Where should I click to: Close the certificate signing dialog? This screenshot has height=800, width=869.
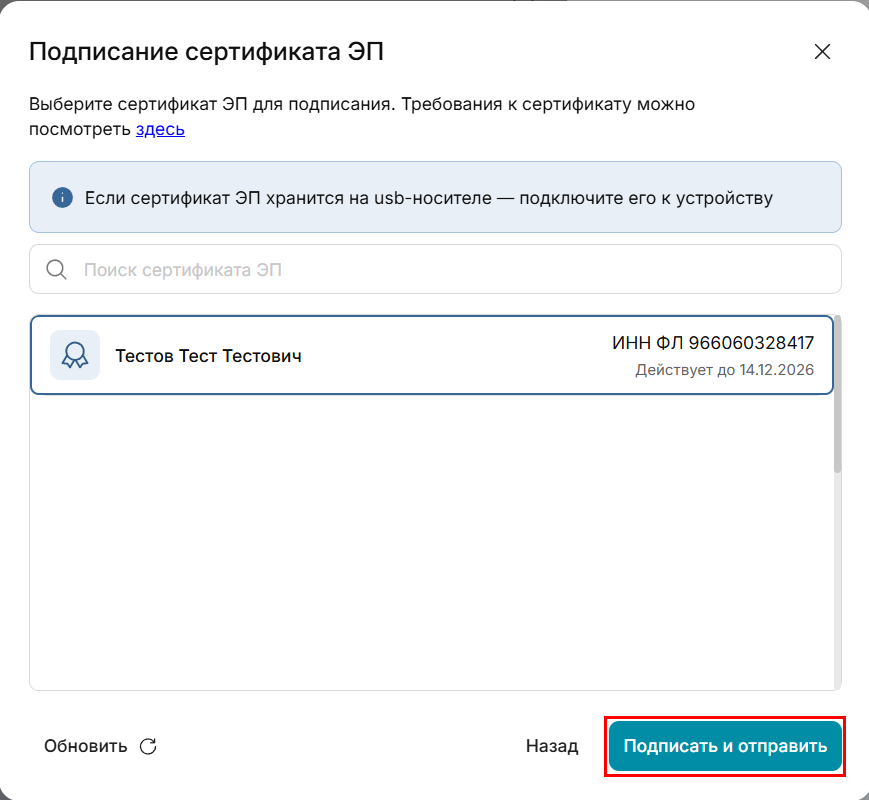coord(822,52)
